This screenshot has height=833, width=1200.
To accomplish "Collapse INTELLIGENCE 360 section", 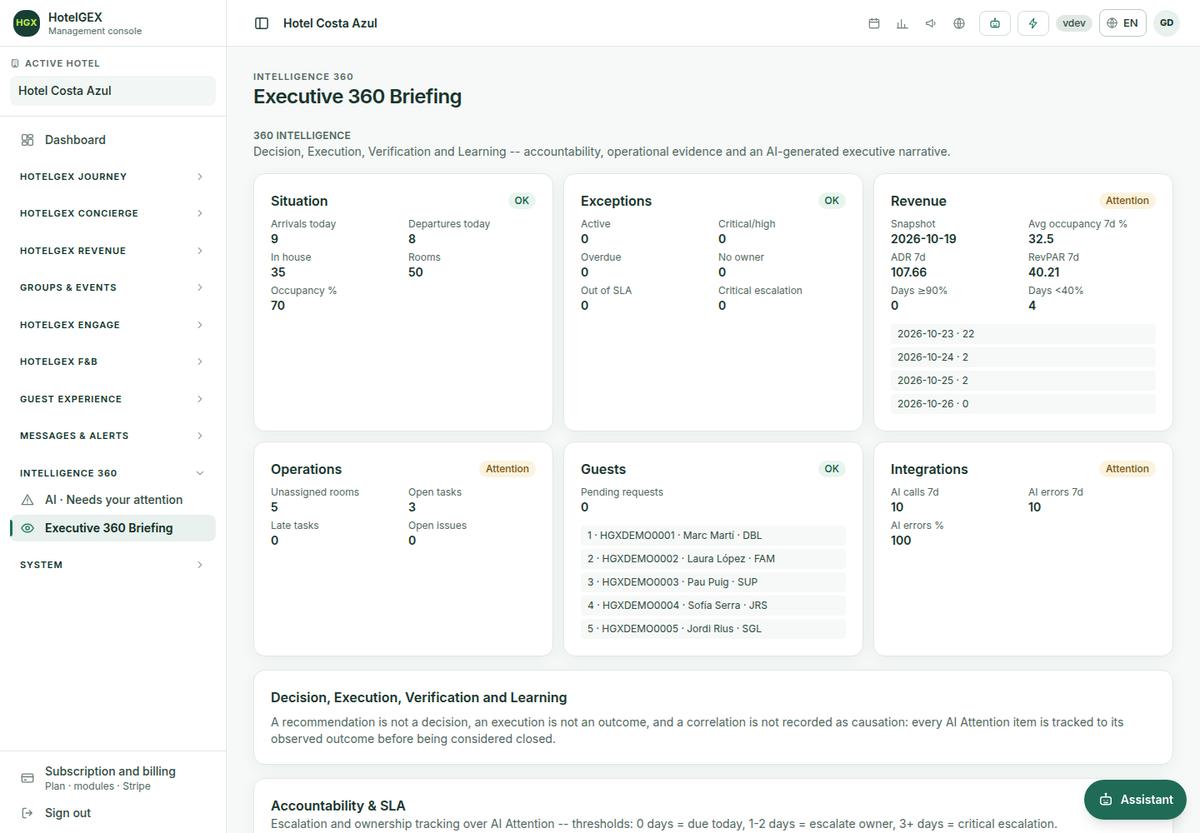I will click(x=113, y=473).
